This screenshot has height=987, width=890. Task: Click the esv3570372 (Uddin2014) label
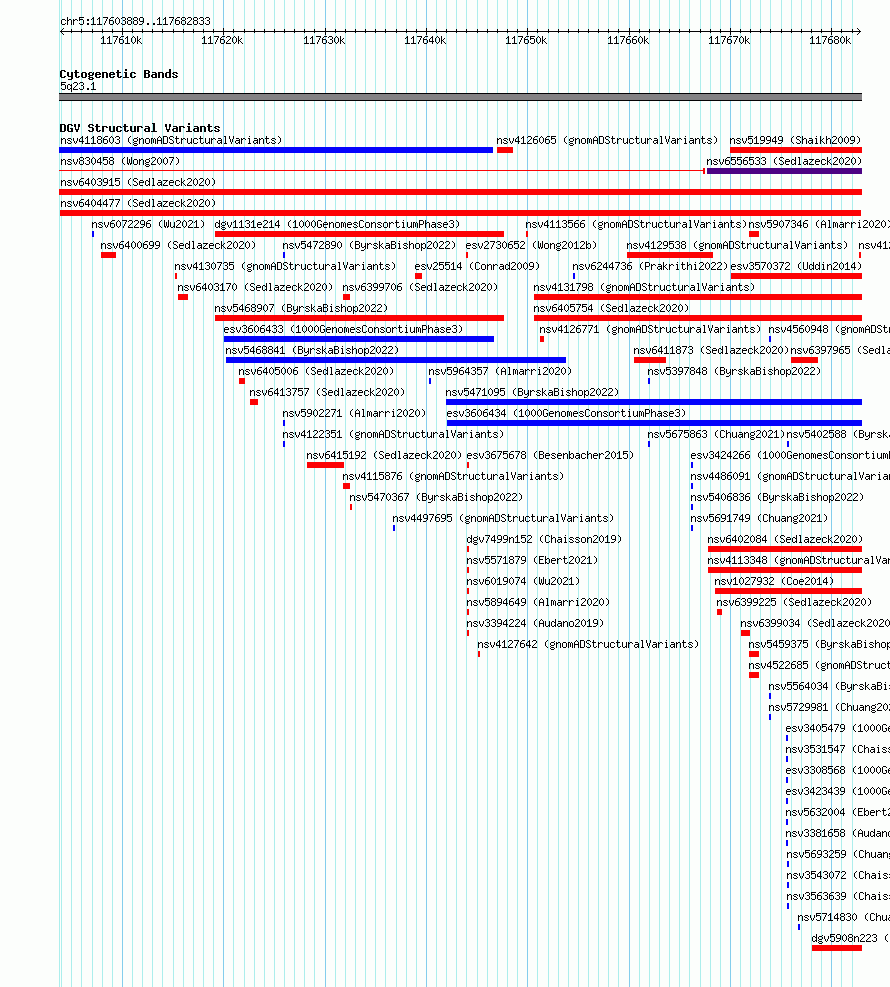pyautogui.click(x=796, y=266)
